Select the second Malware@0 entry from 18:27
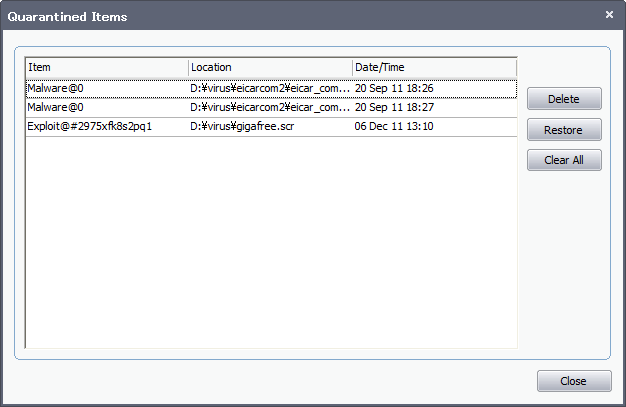The height and width of the screenshot is (407, 626). [x=271, y=107]
